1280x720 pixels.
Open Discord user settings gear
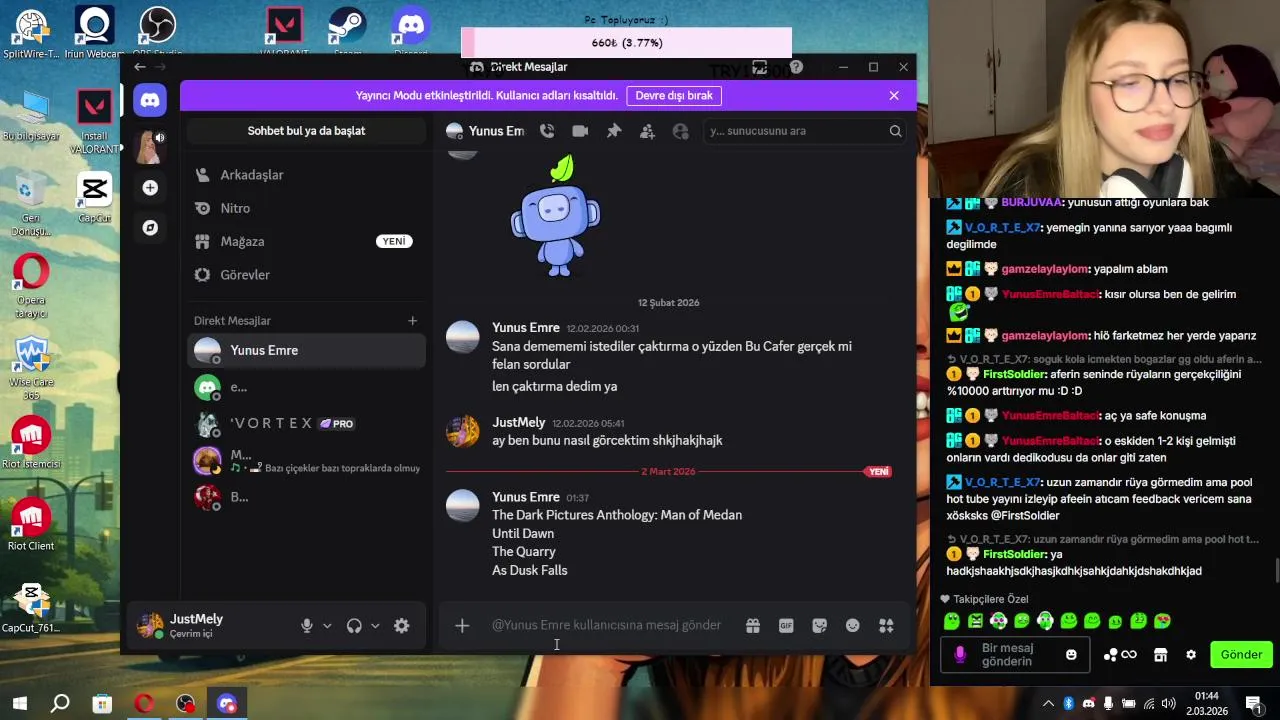pyautogui.click(x=401, y=626)
